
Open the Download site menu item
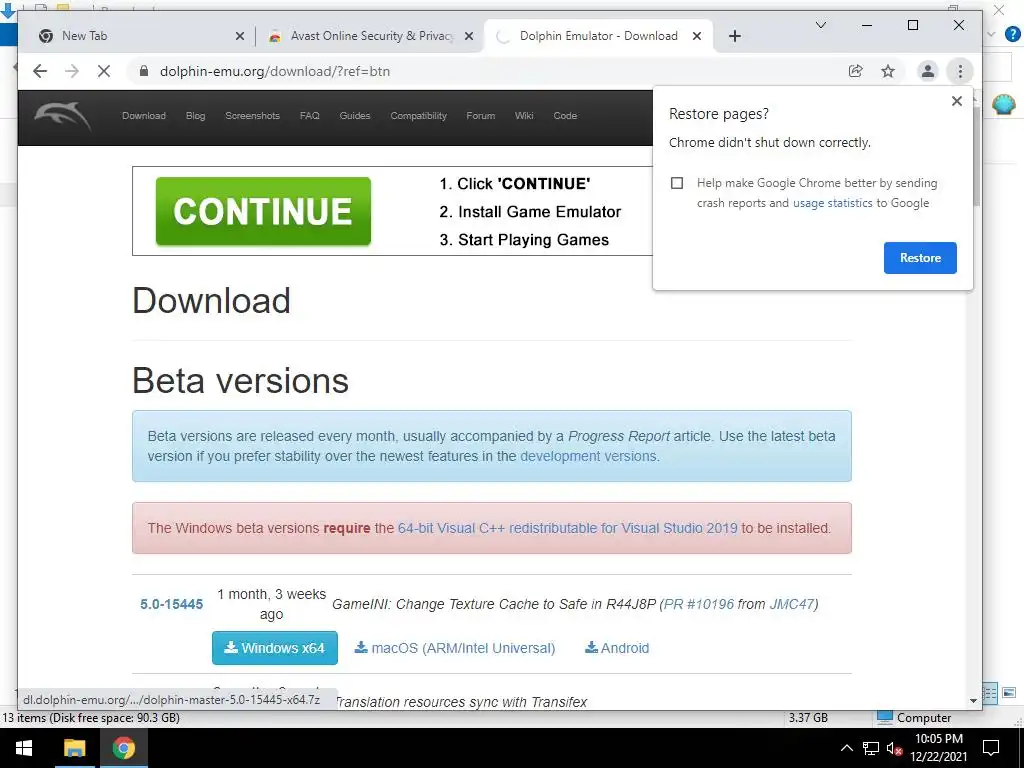coord(144,116)
